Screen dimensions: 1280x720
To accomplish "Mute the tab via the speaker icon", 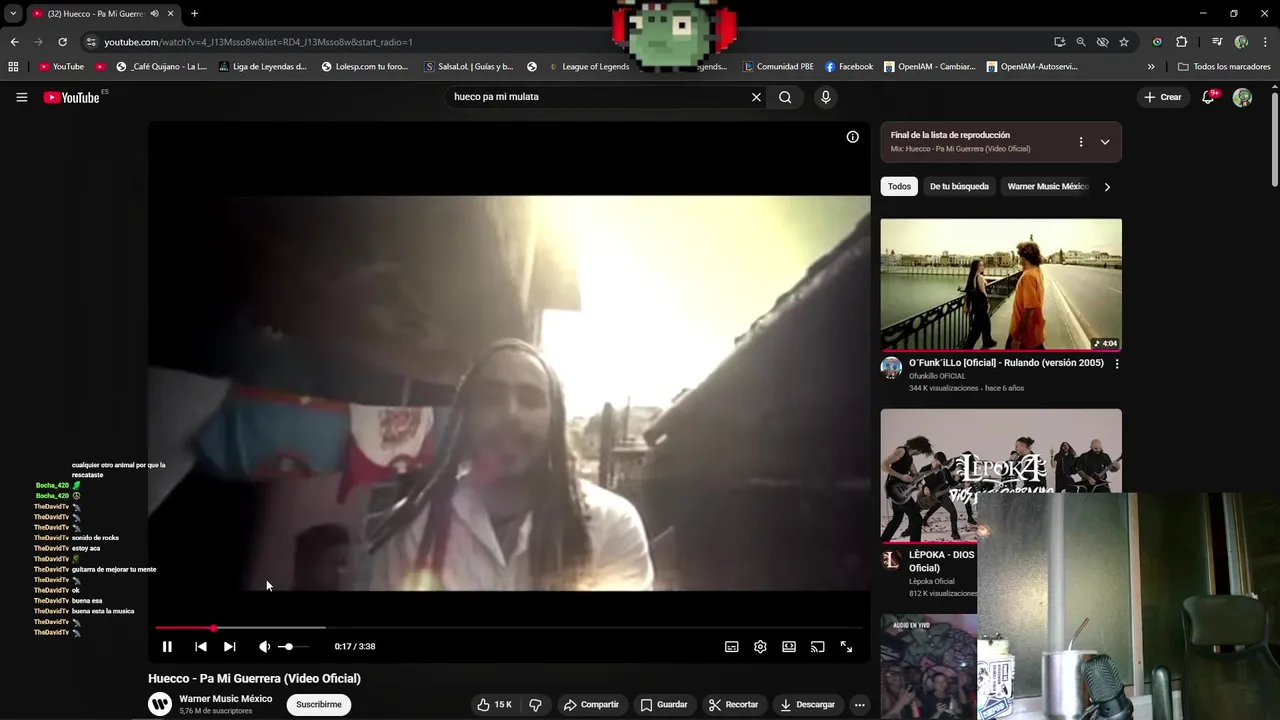I will click(154, 14).
